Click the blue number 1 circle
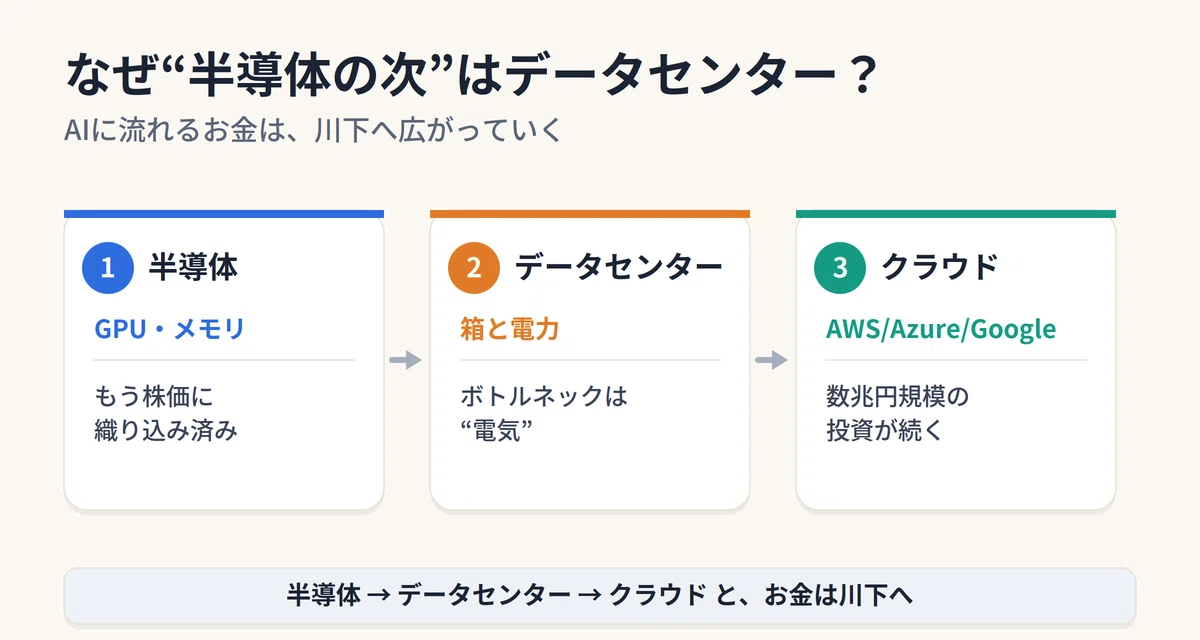This screenshot has height=640, width=1200. coord(108,268)
